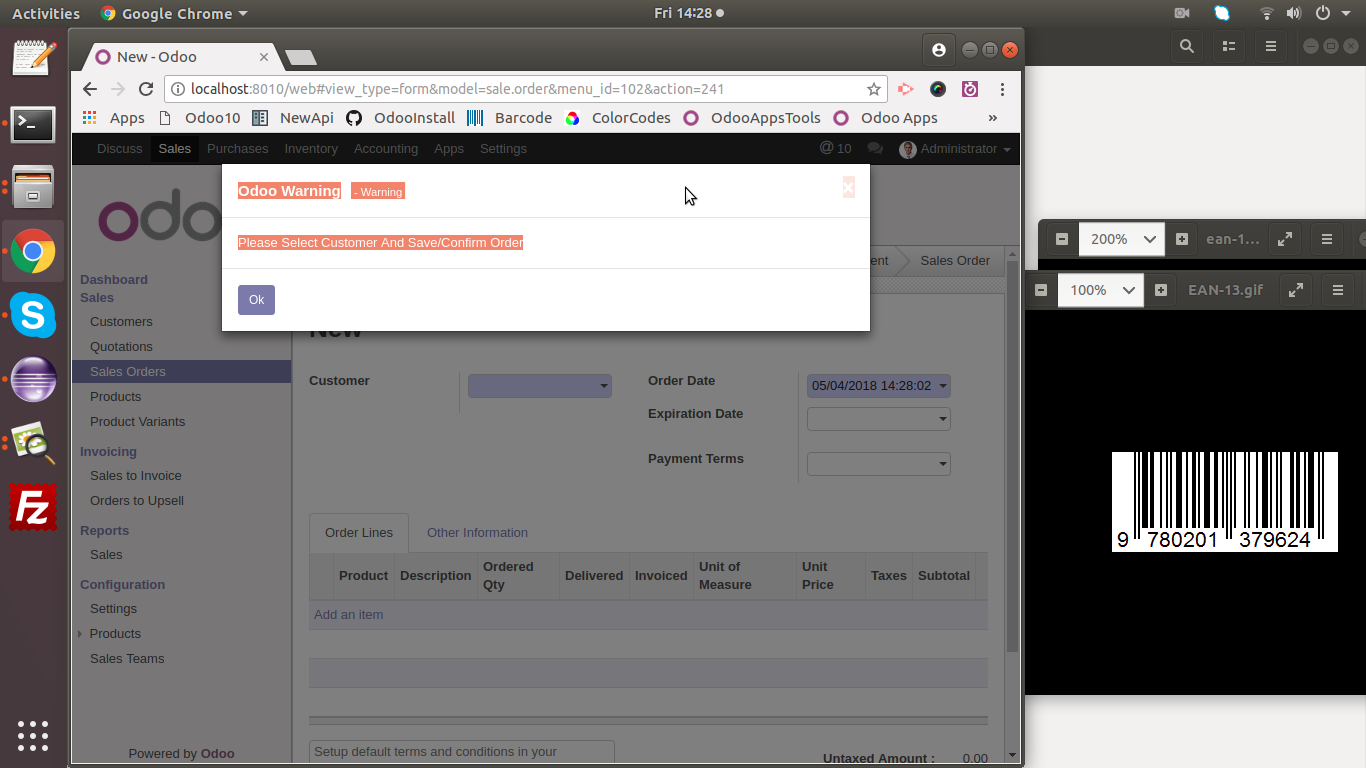1366x768 pixels.
Task: Open the ColorCodes bookmark
Action: (x=618, y=117)
